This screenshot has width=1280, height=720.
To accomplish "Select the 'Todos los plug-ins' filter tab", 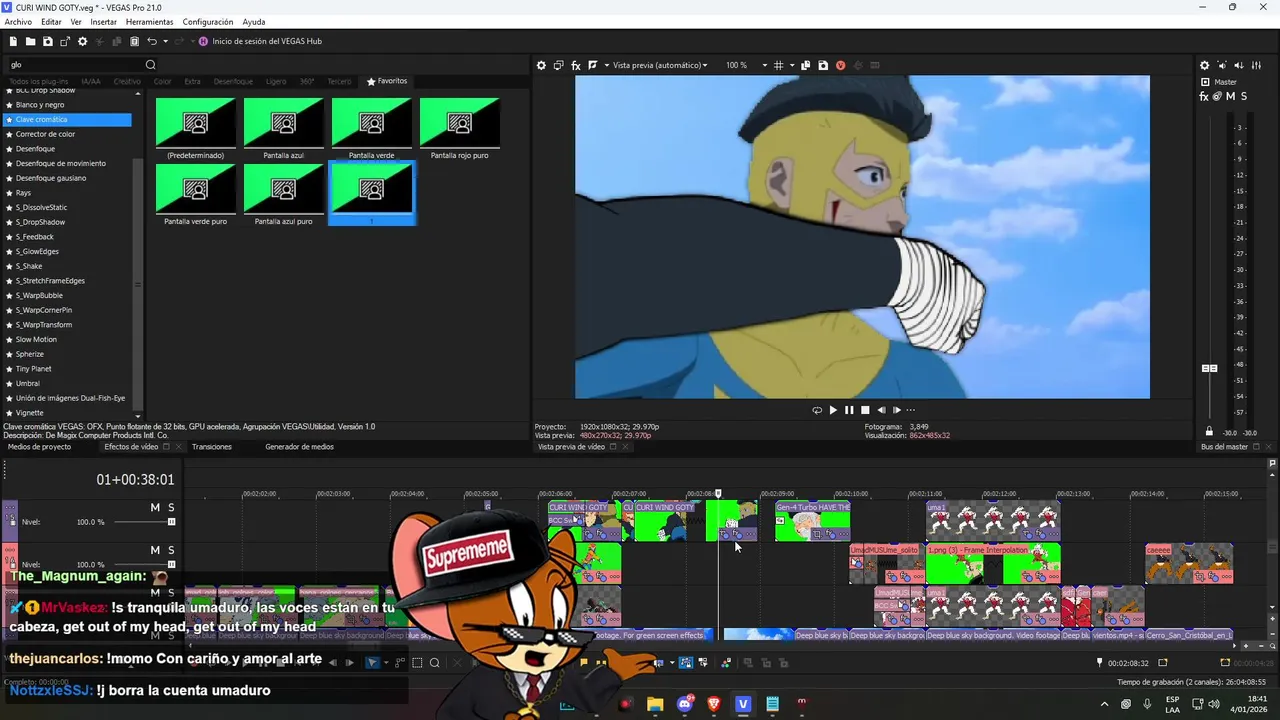I will pos(38,81).
